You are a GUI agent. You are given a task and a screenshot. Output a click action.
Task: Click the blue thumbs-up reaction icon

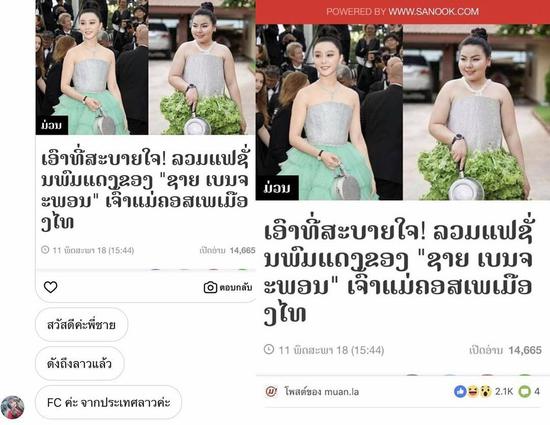pyautogui.click(x=460, y=391)
